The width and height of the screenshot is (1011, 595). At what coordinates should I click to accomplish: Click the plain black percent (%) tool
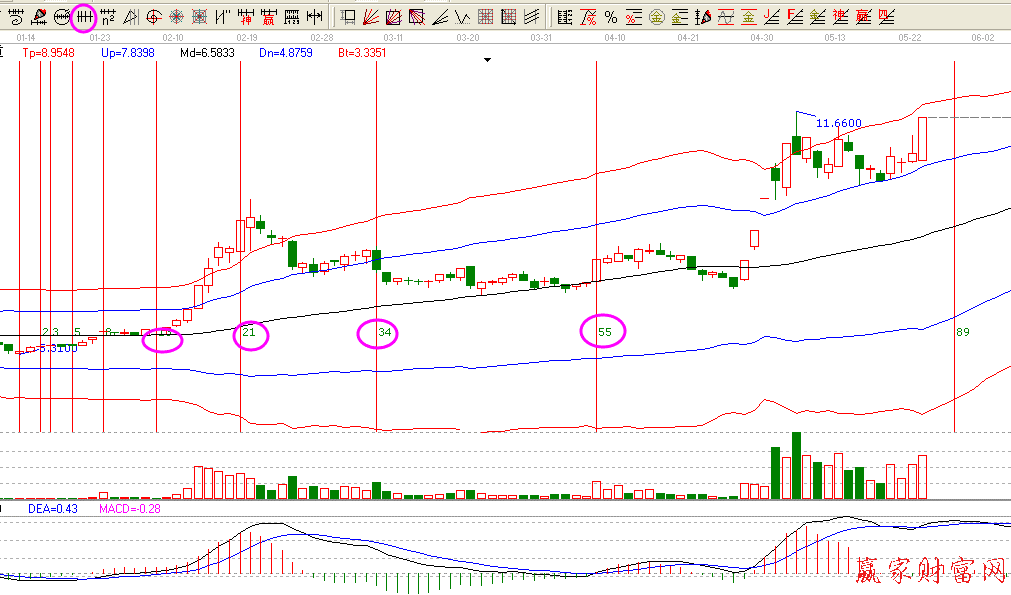coord(610,16)
